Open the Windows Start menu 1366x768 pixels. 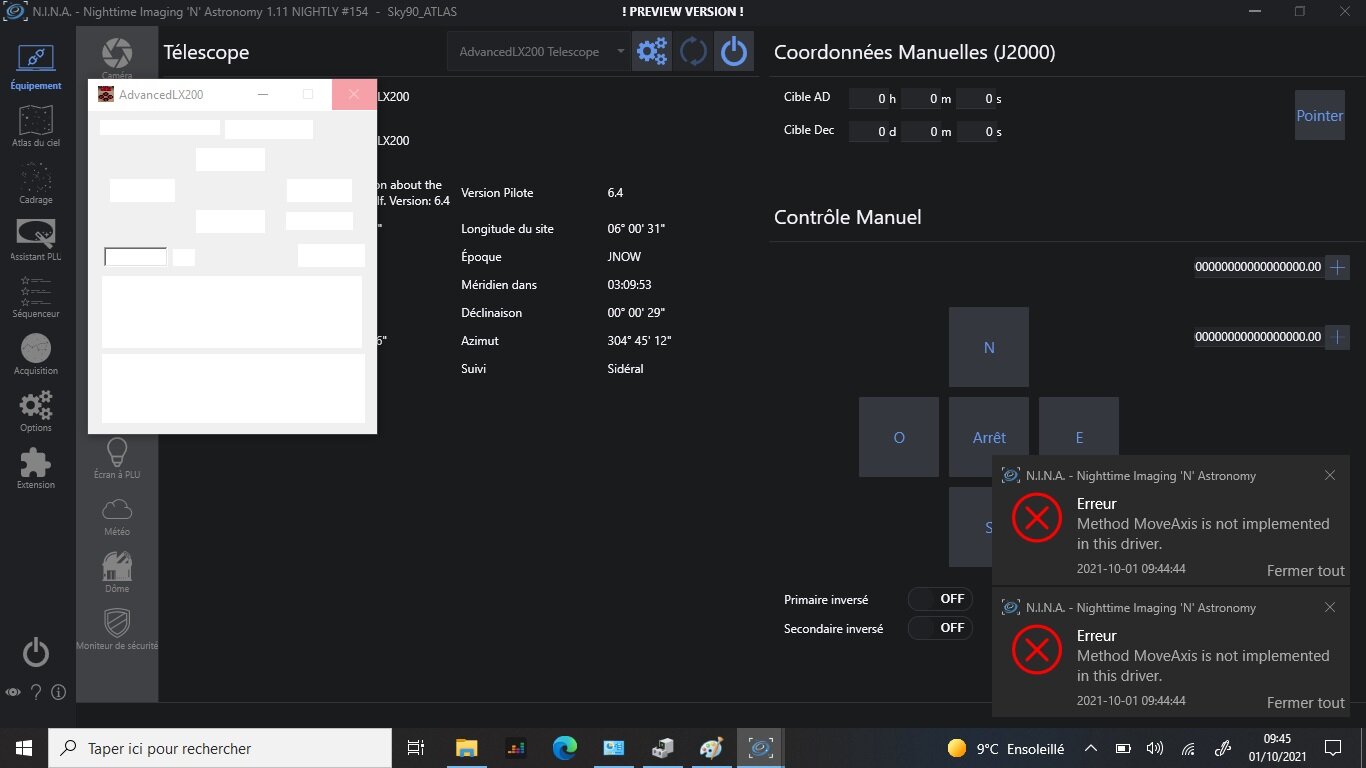tap(24, 748)
